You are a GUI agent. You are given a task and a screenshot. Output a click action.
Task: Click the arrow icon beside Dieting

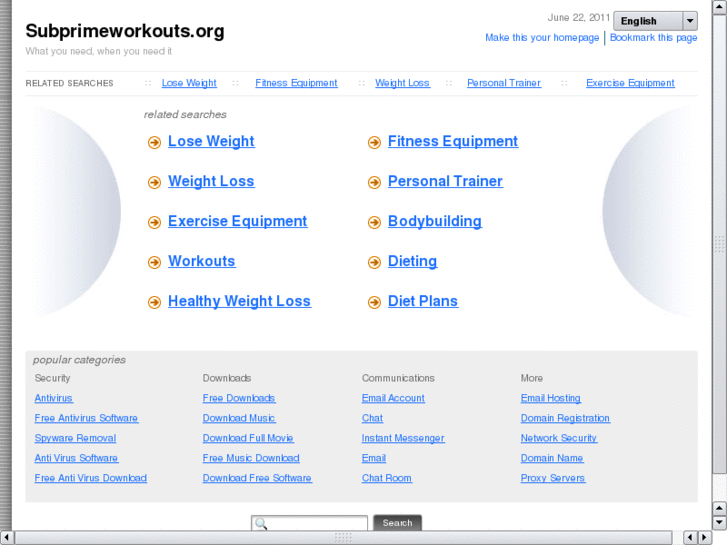(x=374, y=262)
